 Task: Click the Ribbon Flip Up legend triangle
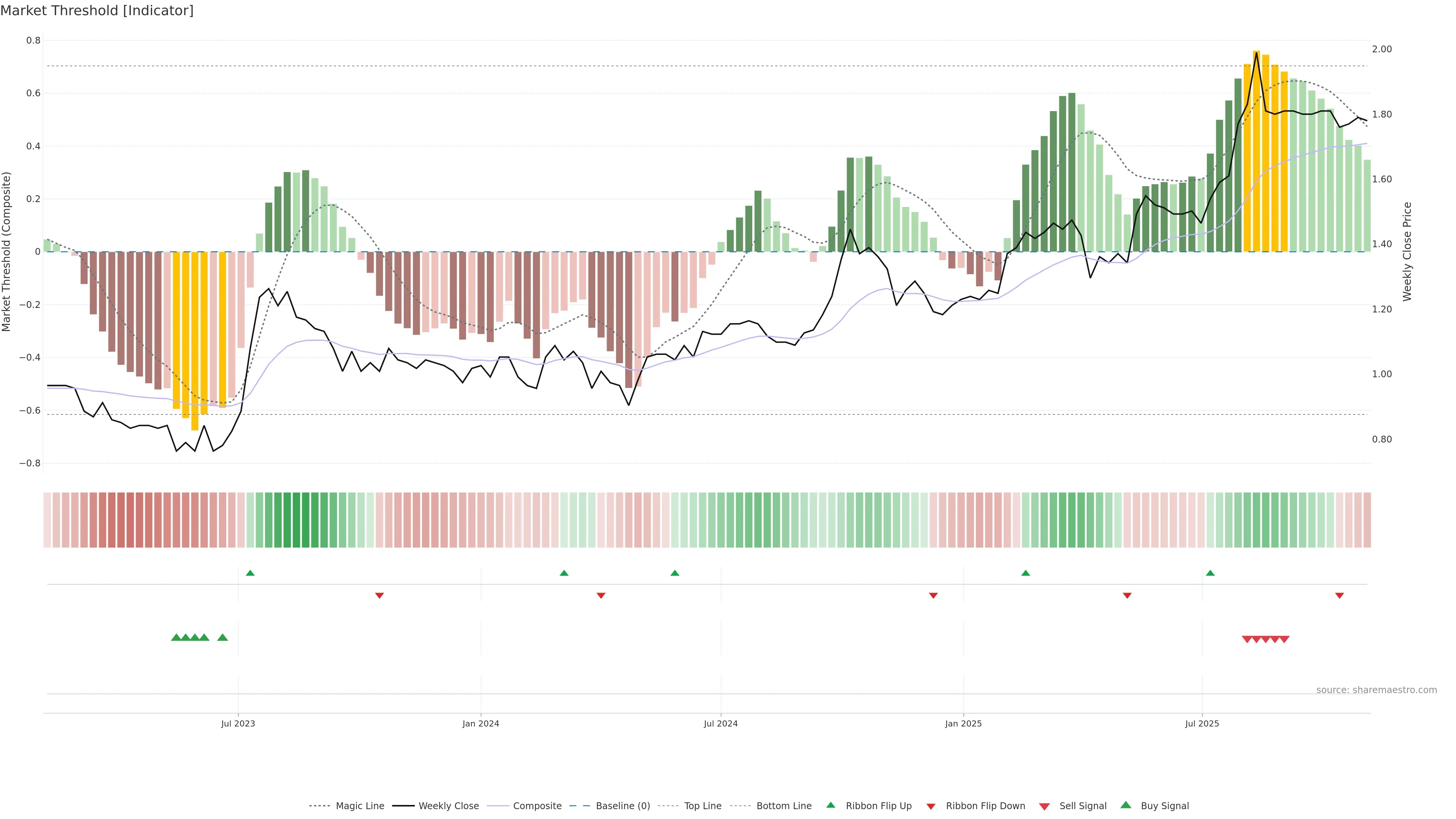830,805
